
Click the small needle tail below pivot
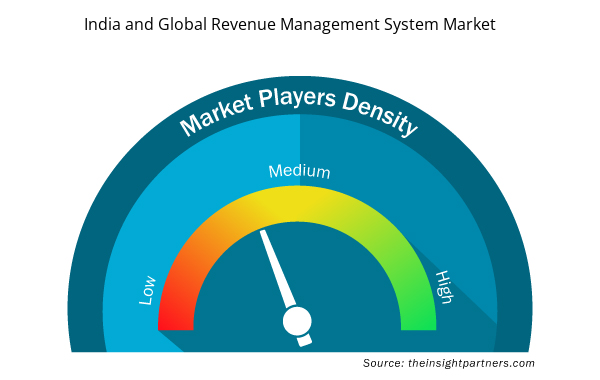(x=305, y=341)
